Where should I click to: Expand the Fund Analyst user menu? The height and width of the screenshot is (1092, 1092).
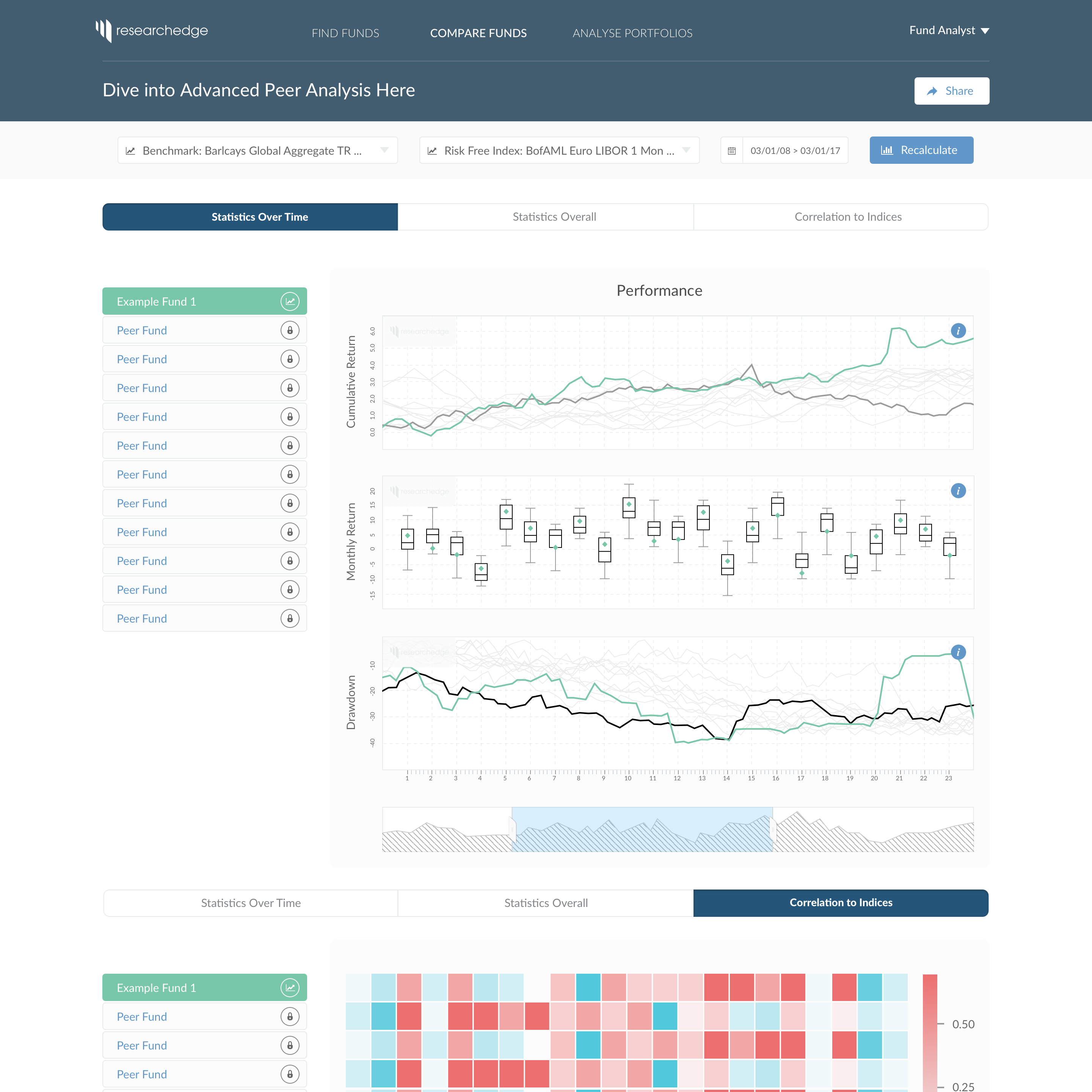[949, 30]
